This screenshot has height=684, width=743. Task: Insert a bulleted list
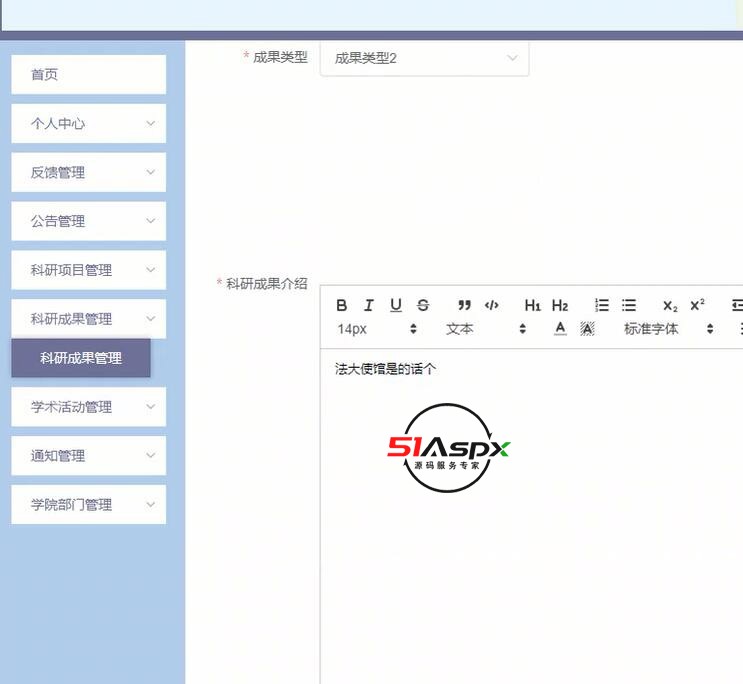click(x=629, y=305)
